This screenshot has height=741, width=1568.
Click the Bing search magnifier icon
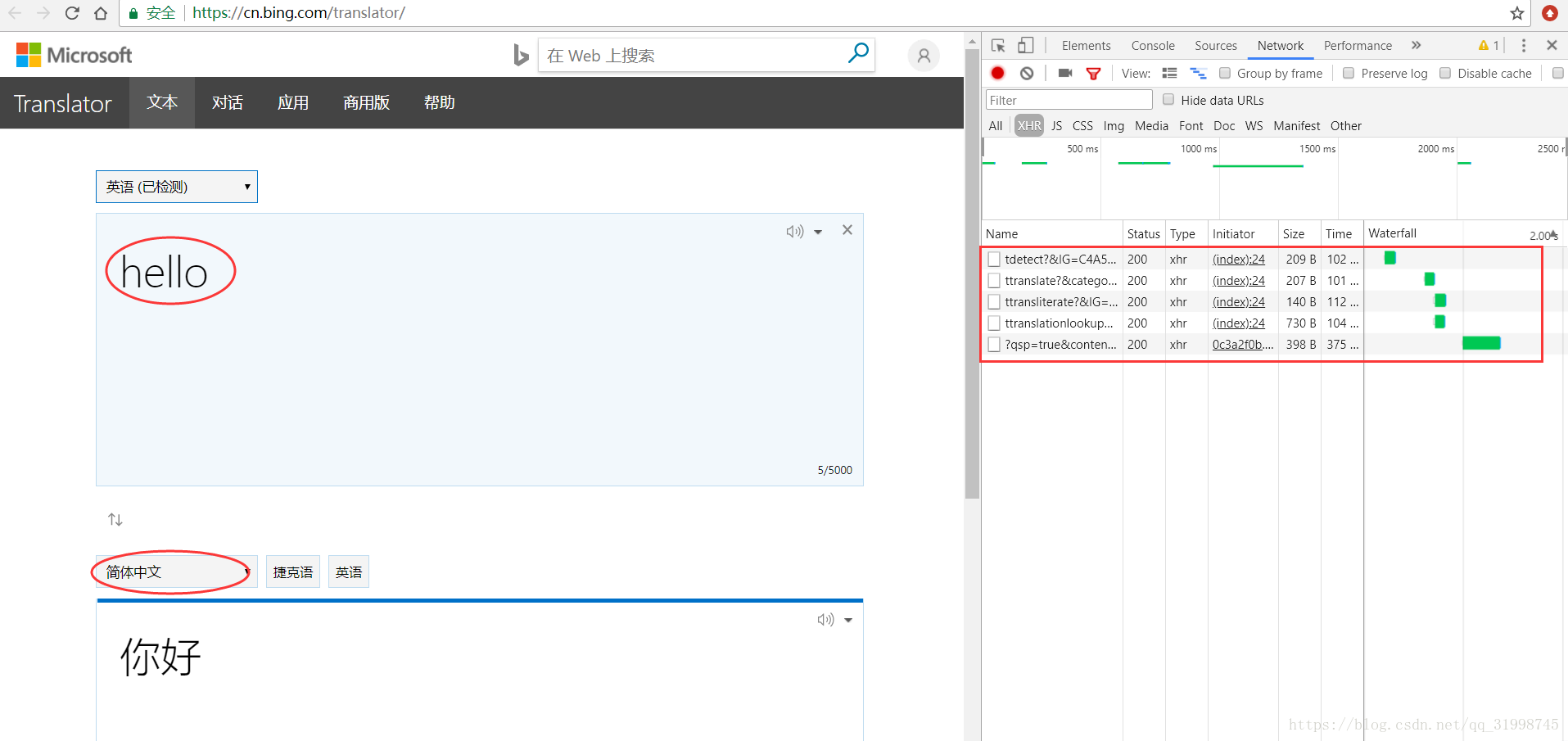(858, 54)
